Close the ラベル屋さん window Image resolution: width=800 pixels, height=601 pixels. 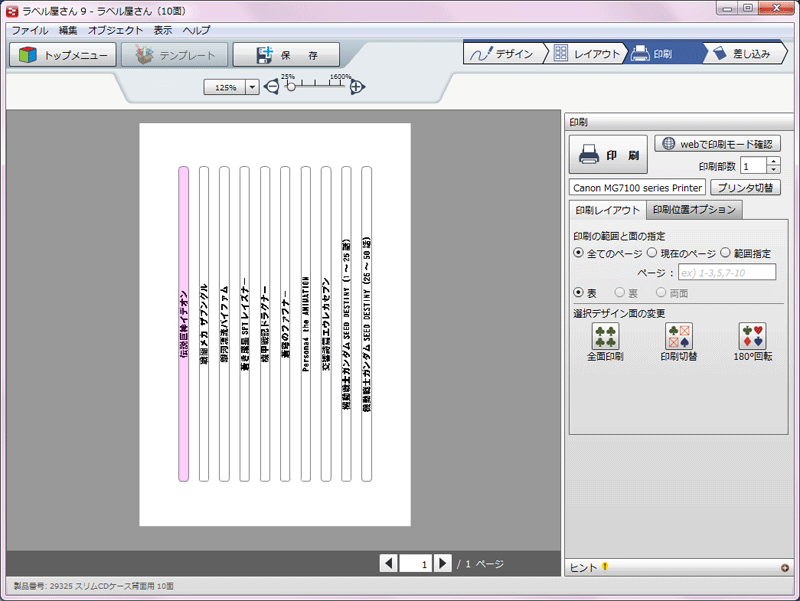pos(776,8)
